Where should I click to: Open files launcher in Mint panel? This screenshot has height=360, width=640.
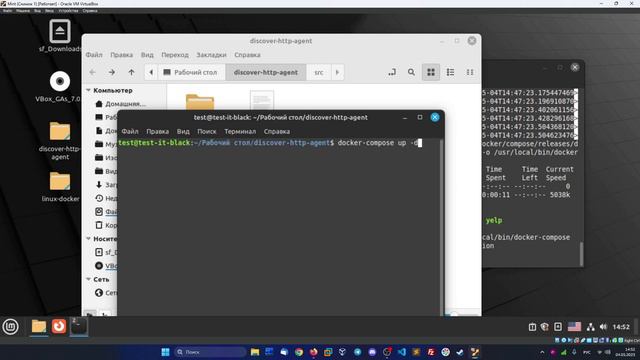(x=39, y=327)
